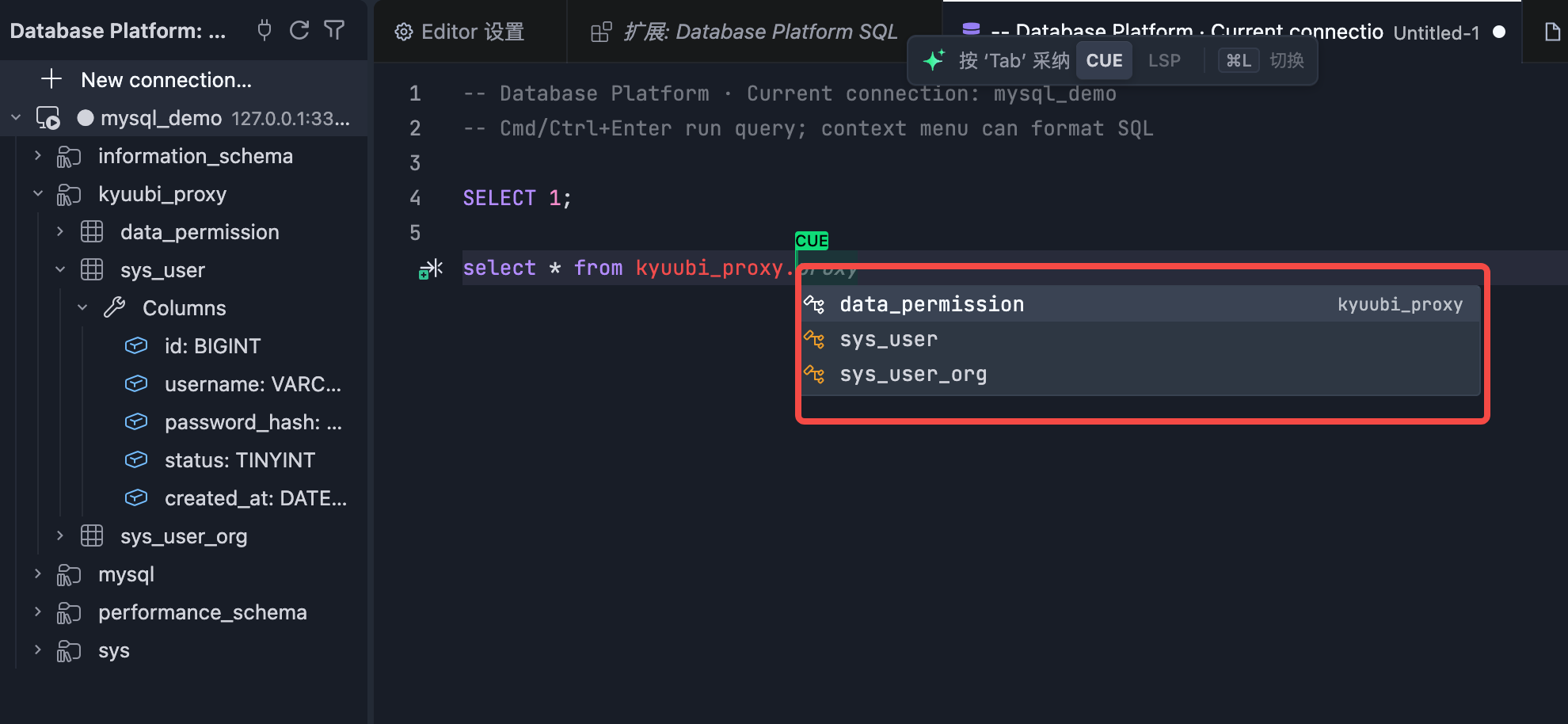Select the status: TINYINT column
Screen dimensions: 1568x724
click(240, 460)
